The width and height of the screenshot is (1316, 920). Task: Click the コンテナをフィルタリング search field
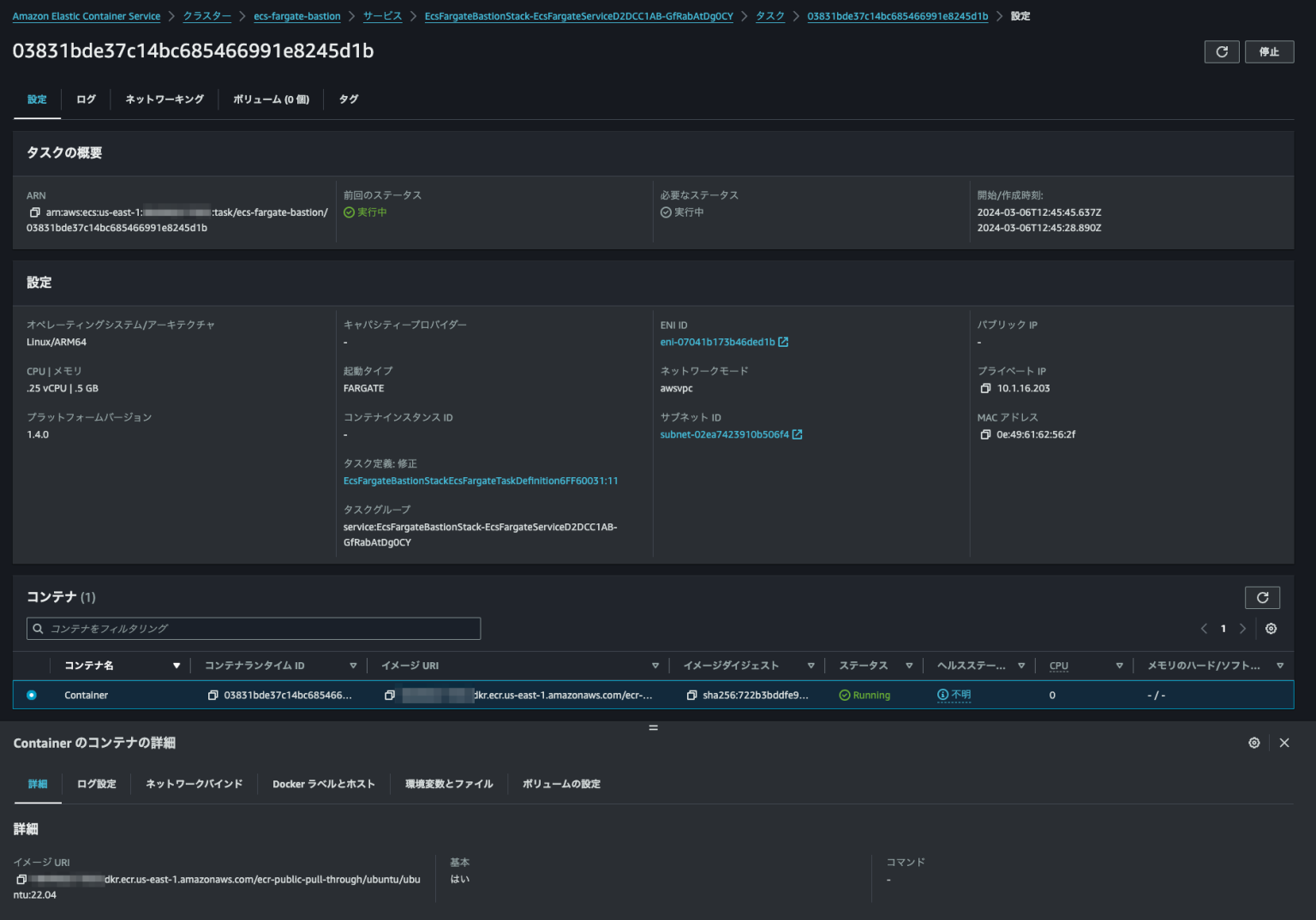[x=254, y=628]
